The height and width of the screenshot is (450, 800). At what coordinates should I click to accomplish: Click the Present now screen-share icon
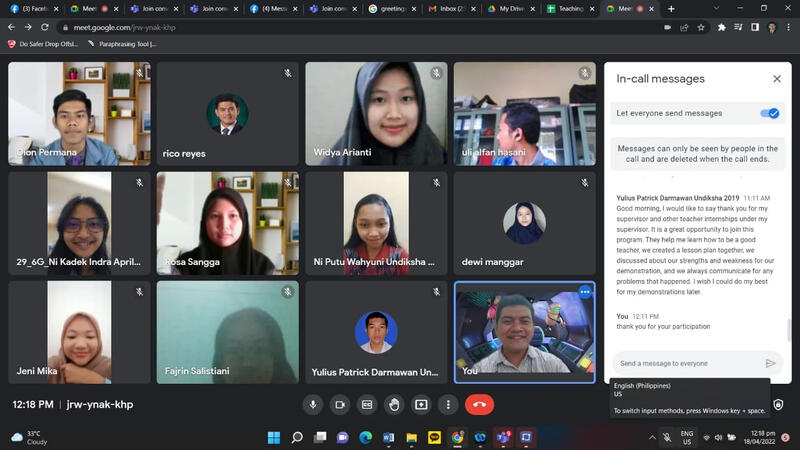pos(421,404)
